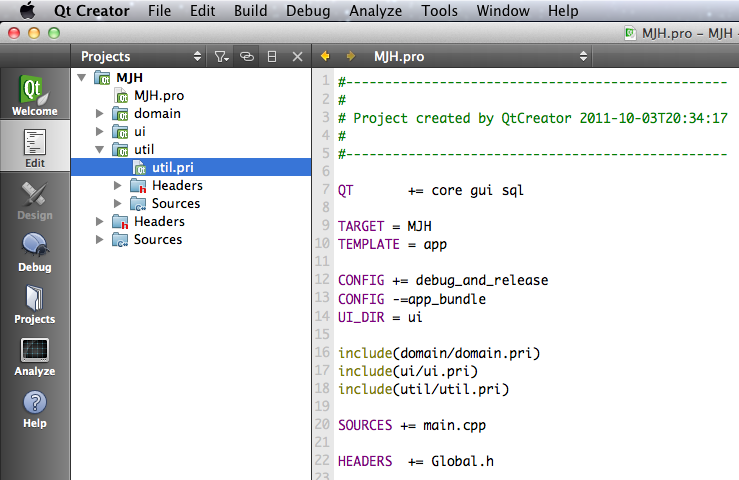739x480 pixels.
Task: Open the Welcome mode
Action: [x=34, y=95]
